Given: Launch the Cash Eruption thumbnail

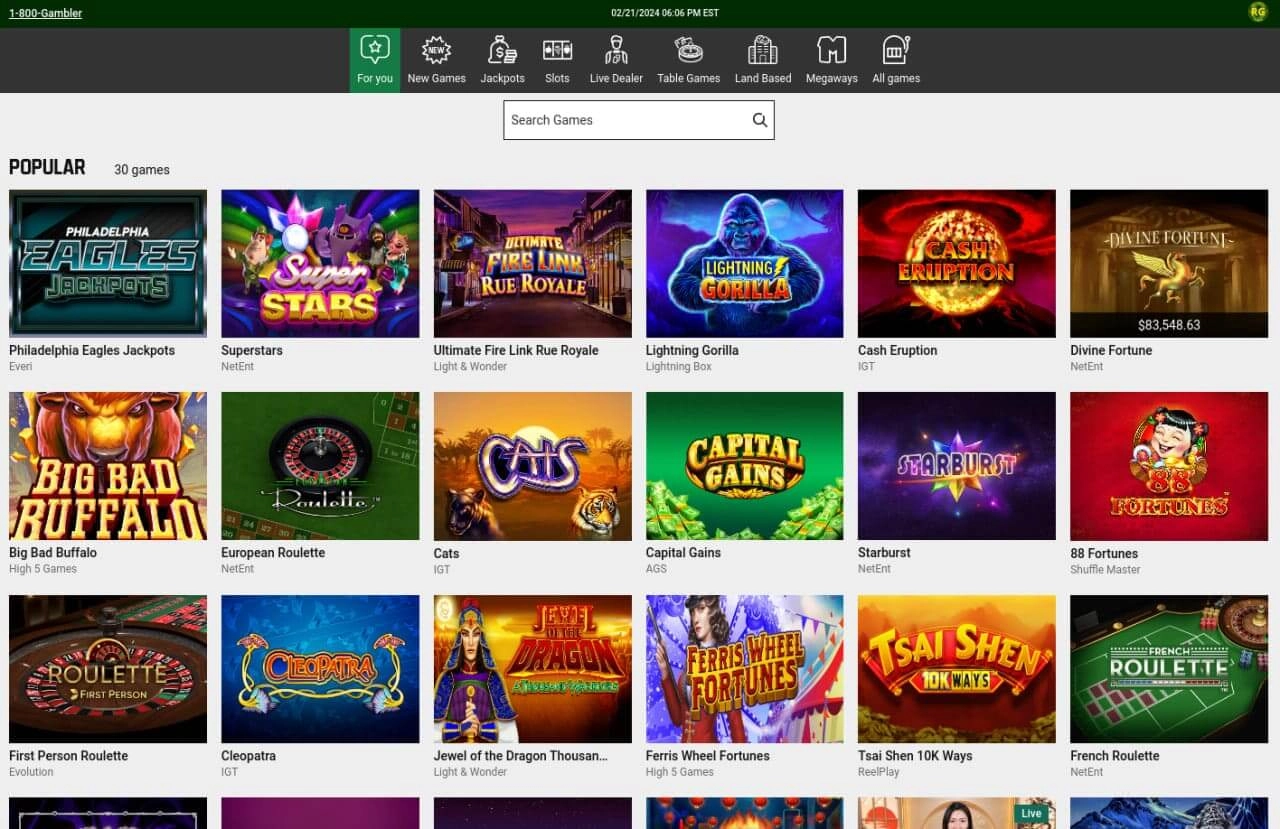Looking at the screenshot, I should (956, 264).
